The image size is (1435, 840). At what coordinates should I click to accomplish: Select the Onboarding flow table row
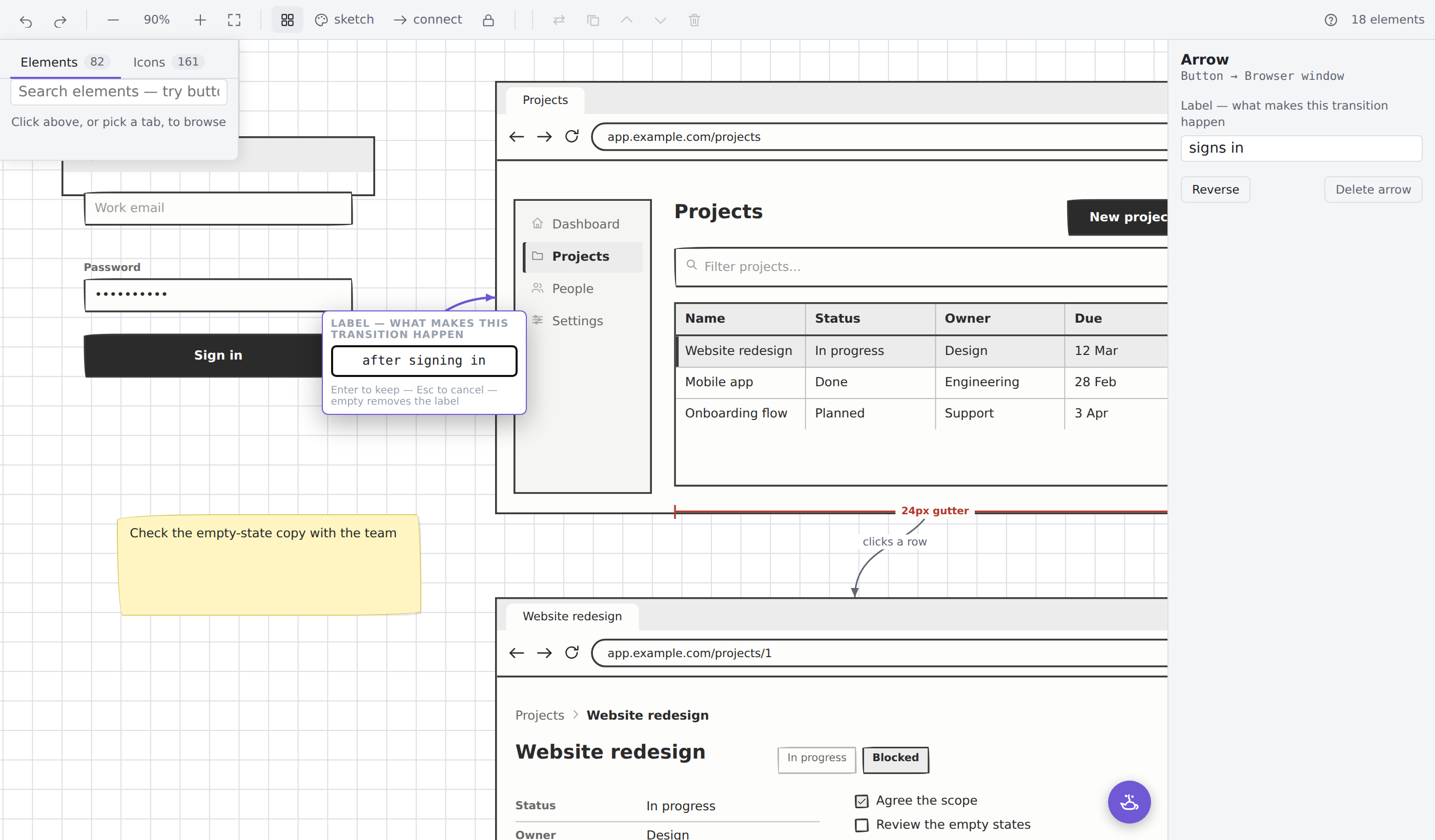[921, 414]
